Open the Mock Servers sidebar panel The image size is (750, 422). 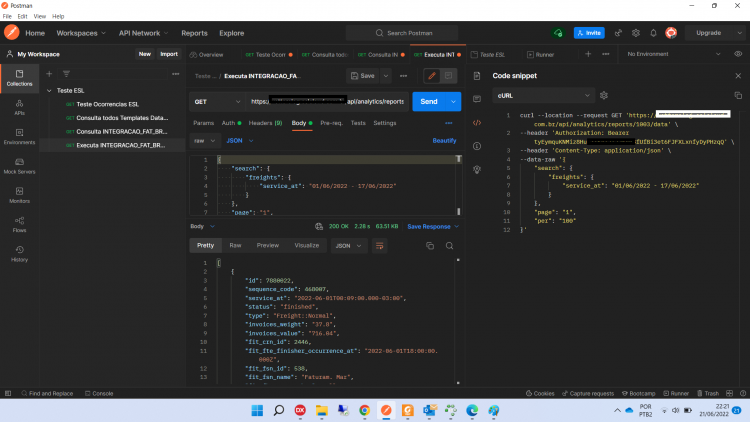tap(19, 166)
